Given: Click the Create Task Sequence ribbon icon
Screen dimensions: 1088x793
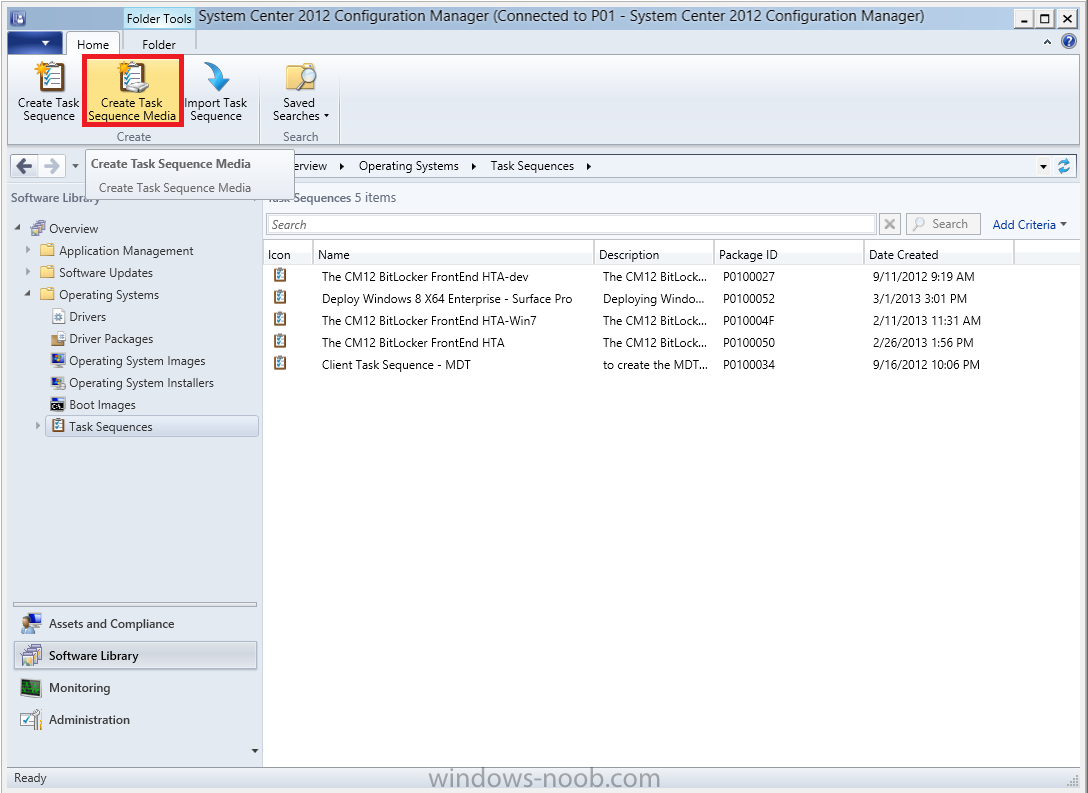Looking at the screenshot, I should [x=49, y=76].
